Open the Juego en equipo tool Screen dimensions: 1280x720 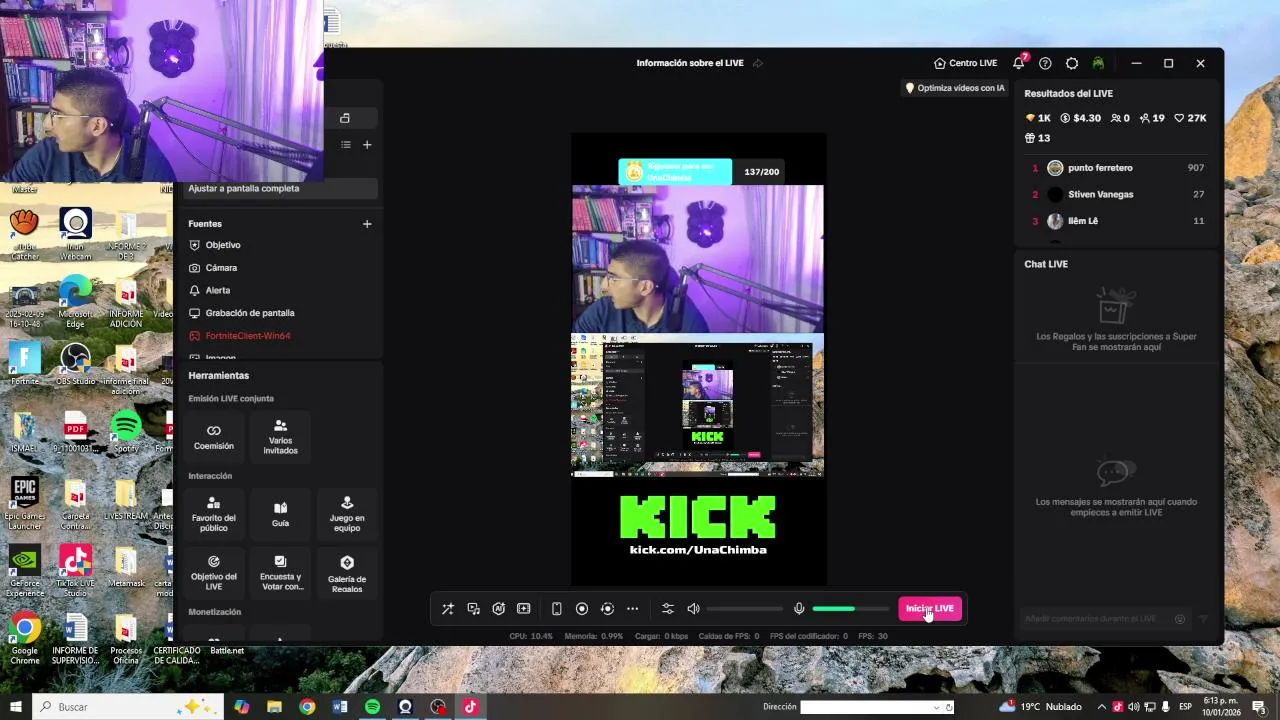(347, 514)
